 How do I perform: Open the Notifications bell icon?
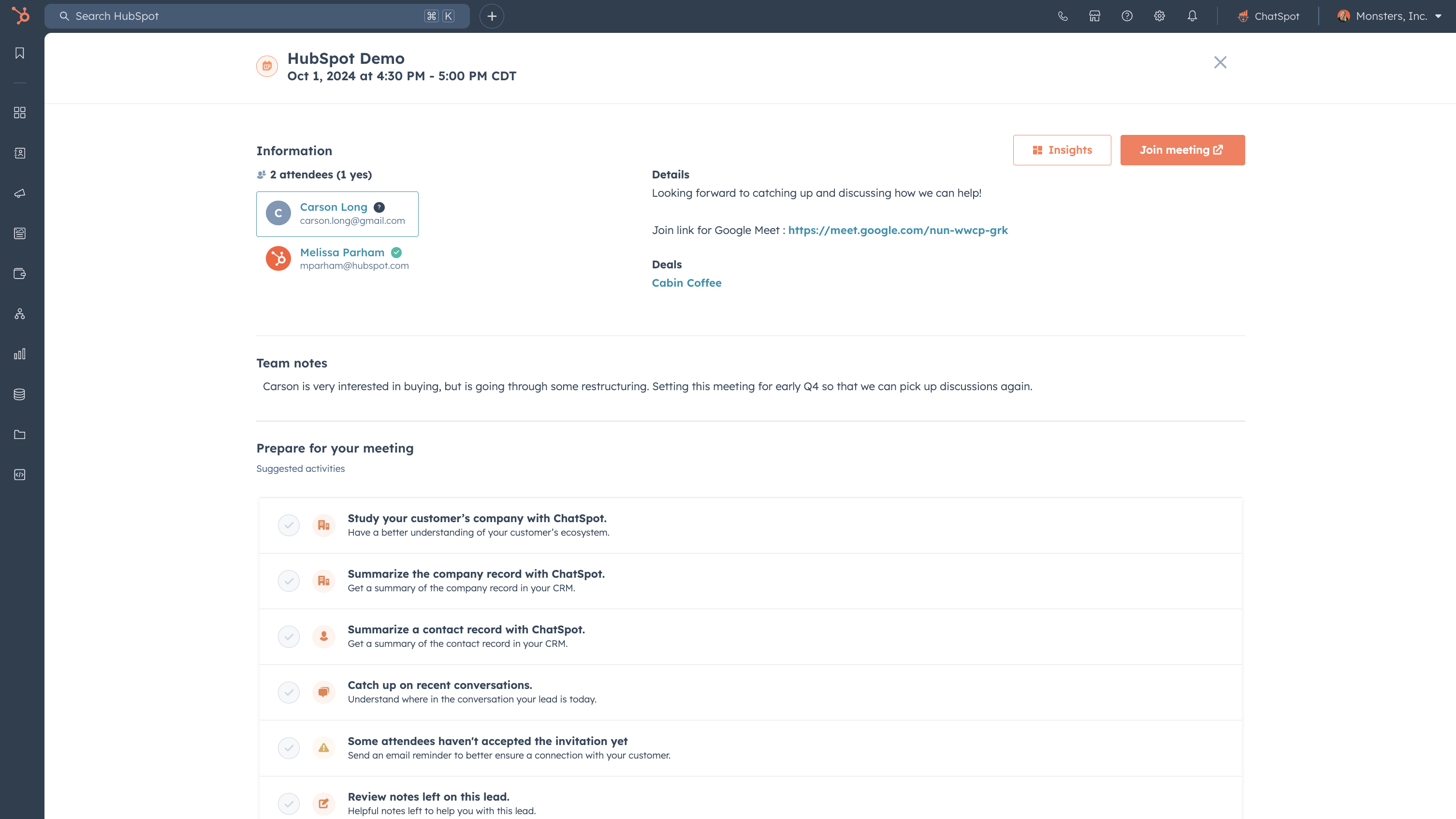point(1192,16)
